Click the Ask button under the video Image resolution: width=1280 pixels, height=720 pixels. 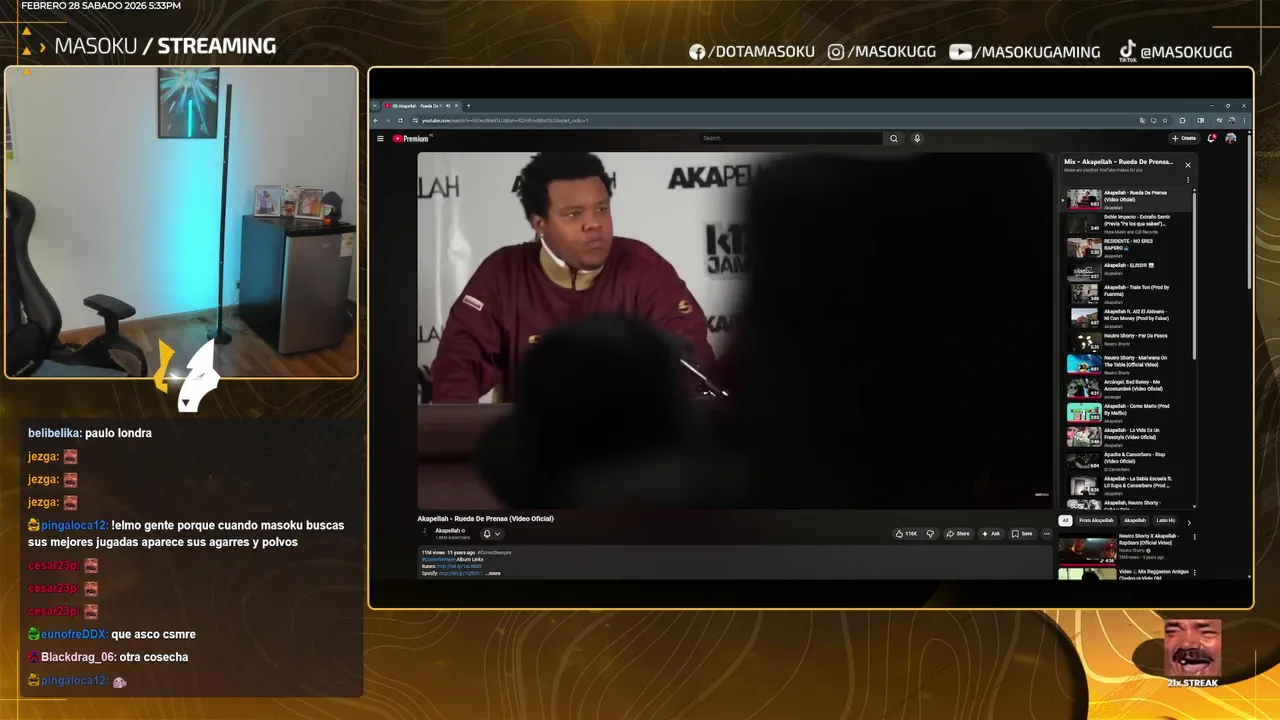coord(990,534)
